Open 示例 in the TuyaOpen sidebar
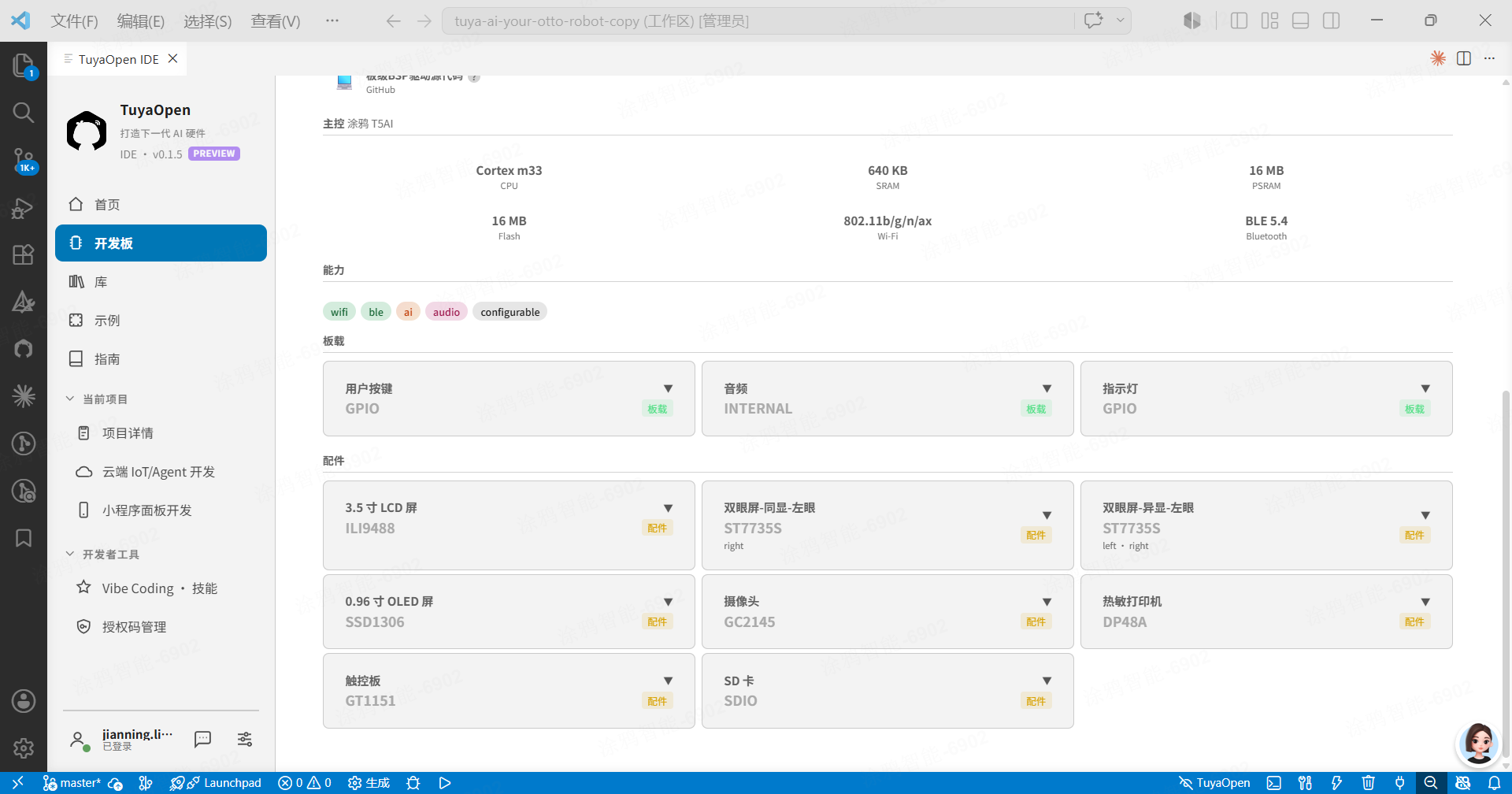Screen dimensions: 1512x794 [x=161, y=321]
